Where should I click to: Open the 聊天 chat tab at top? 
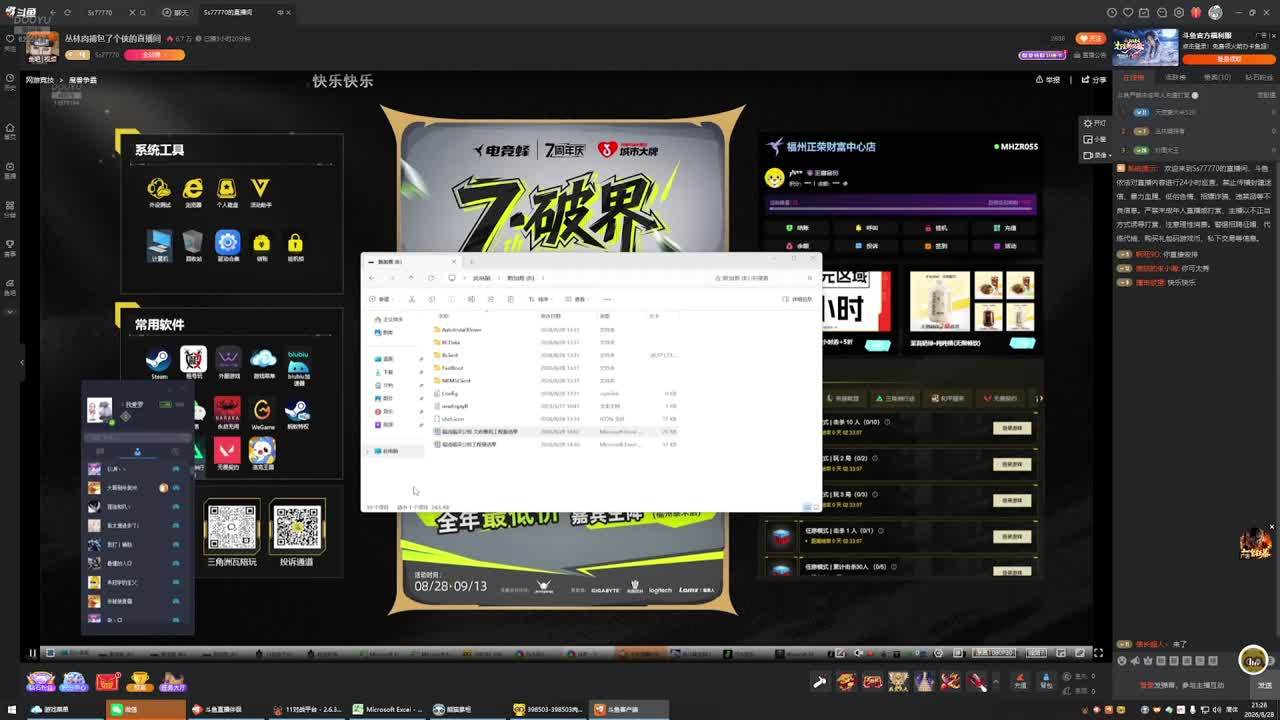pyautogui.click(x=175, y=13)
